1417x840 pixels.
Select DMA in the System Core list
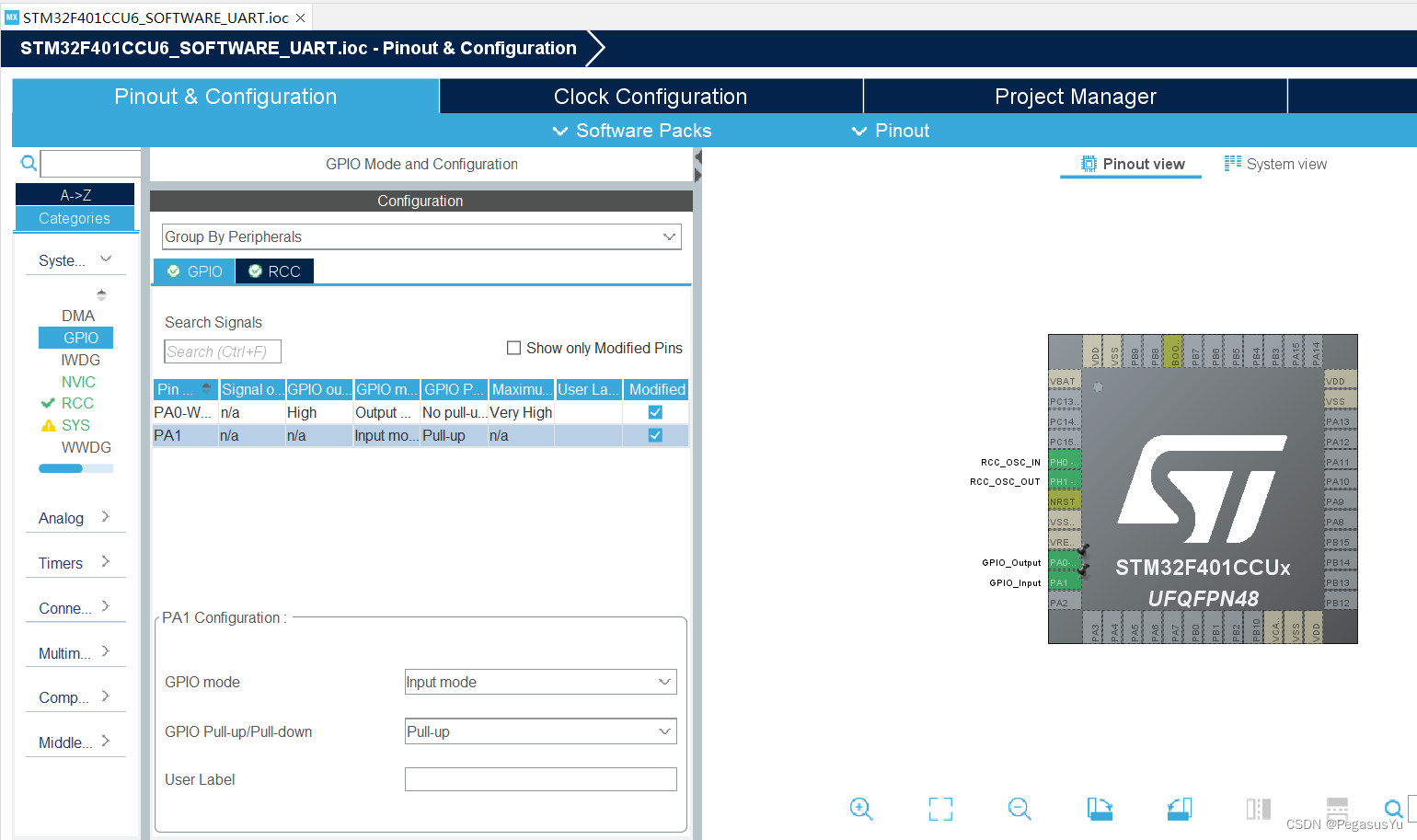point(78,316)
